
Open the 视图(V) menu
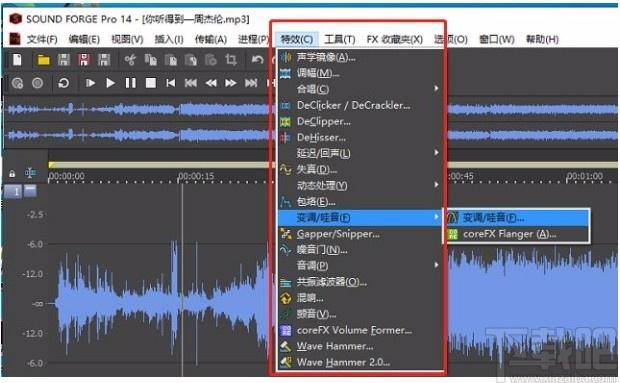pyautogui.click(x=127, y=40)
